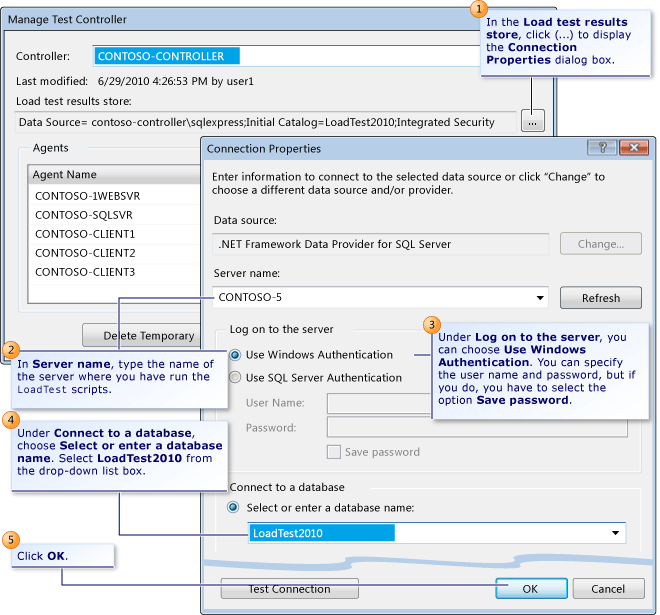The height and width of the screenshot is (615, 660).
Task: Click the Change... data source button
Action: pos(601,244)
